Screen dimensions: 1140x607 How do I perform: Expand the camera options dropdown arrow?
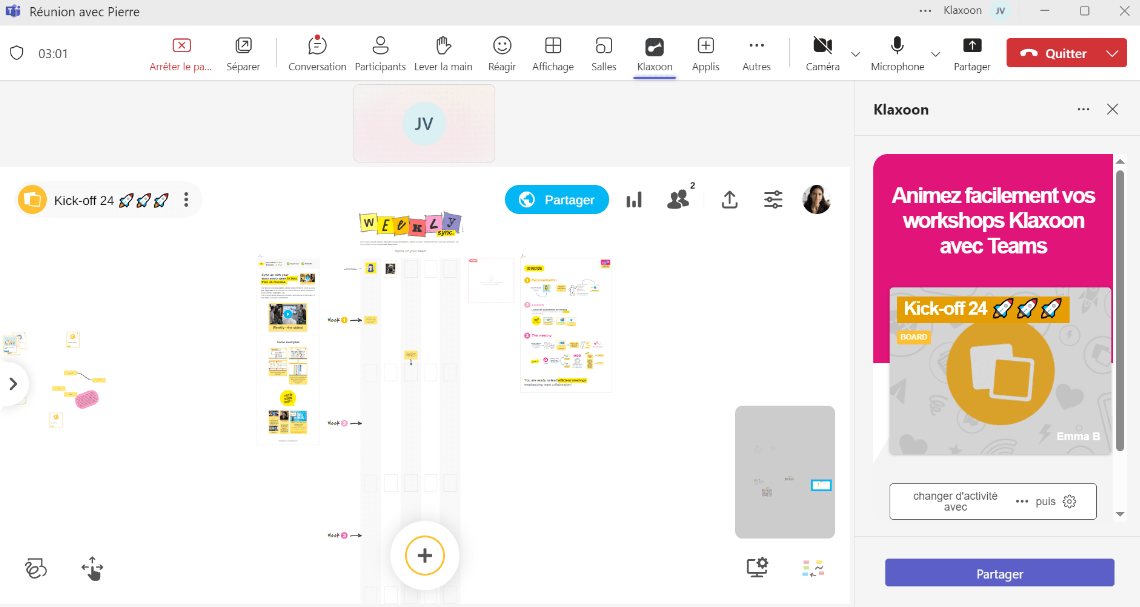pos(855,53)
